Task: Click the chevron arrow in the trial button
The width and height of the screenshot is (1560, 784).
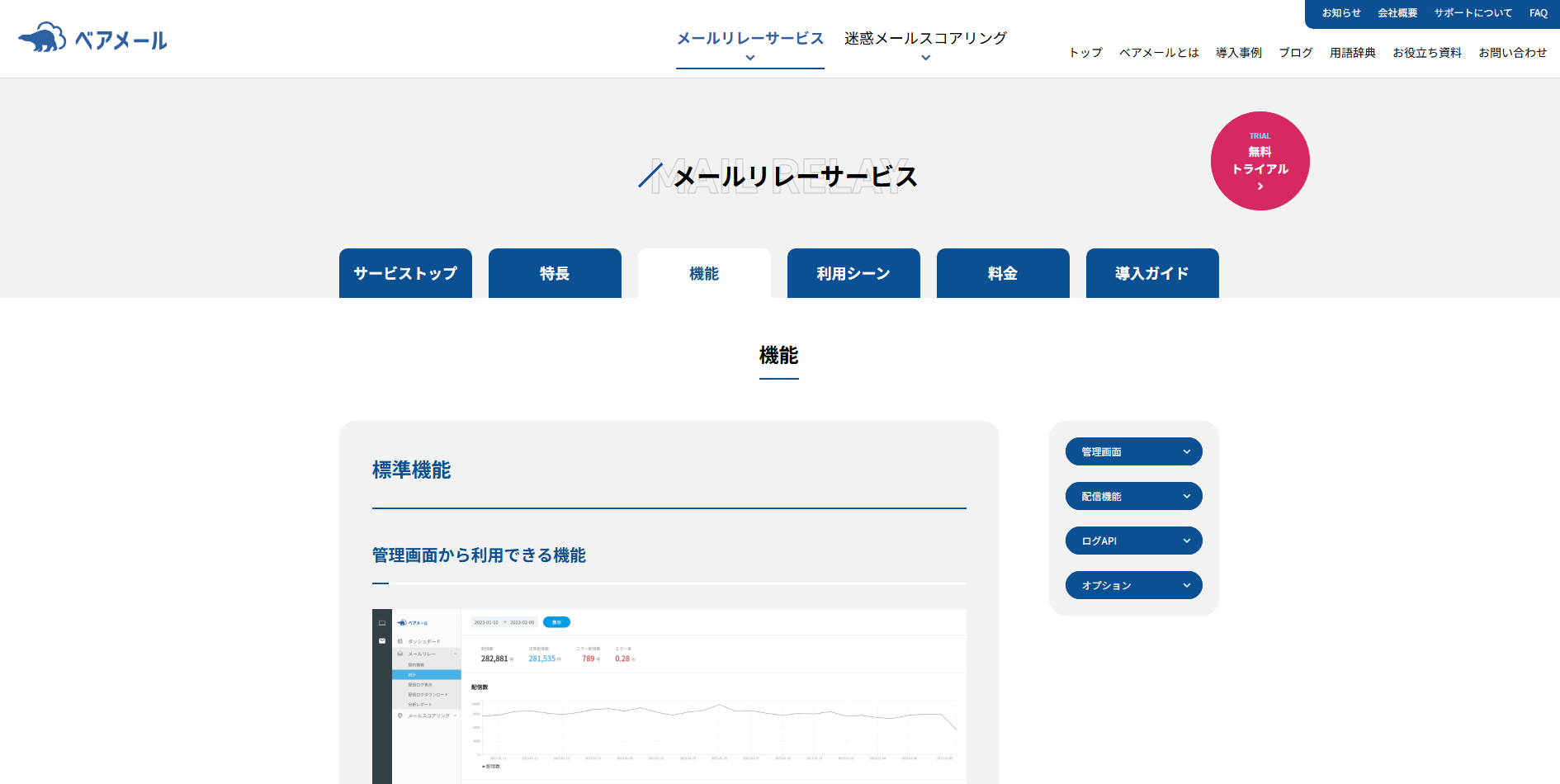Action: point(1260,187)
